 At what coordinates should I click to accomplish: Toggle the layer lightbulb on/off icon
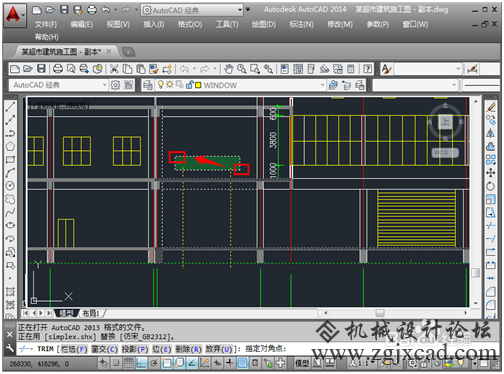pyautogui.click(x=161, y=85)
